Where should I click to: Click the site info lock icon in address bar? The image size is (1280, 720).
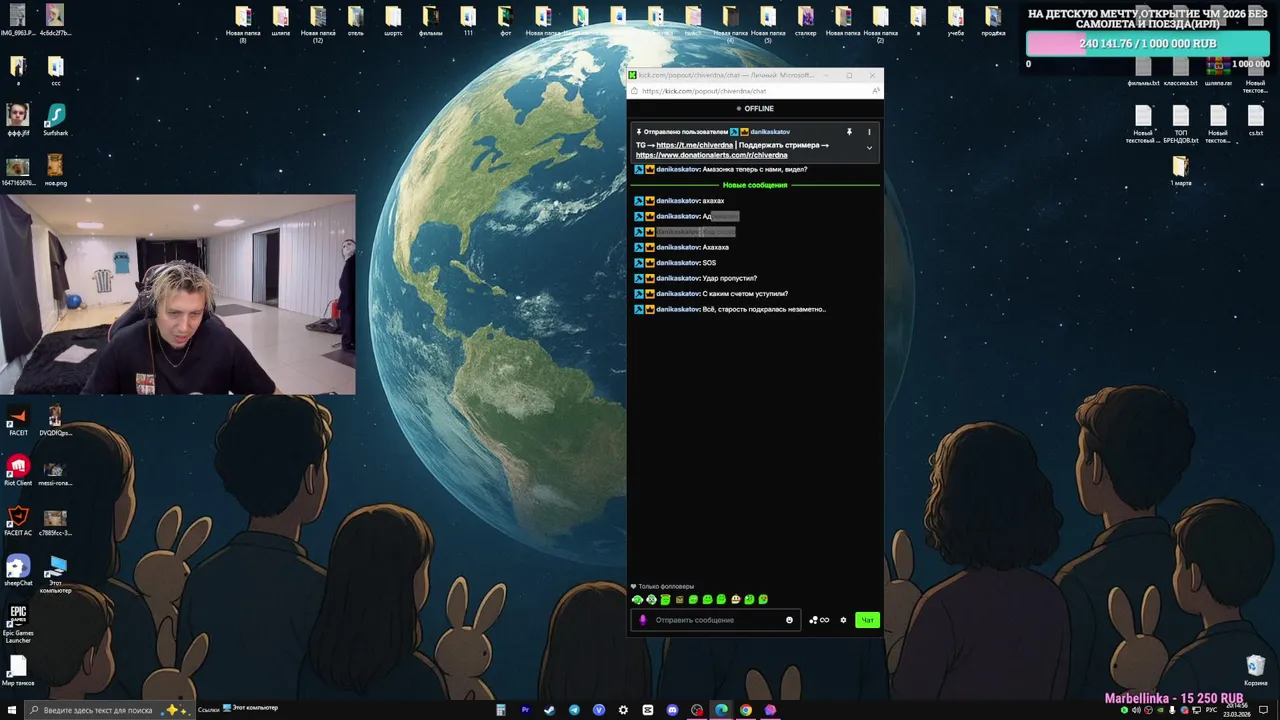point(635,91)
